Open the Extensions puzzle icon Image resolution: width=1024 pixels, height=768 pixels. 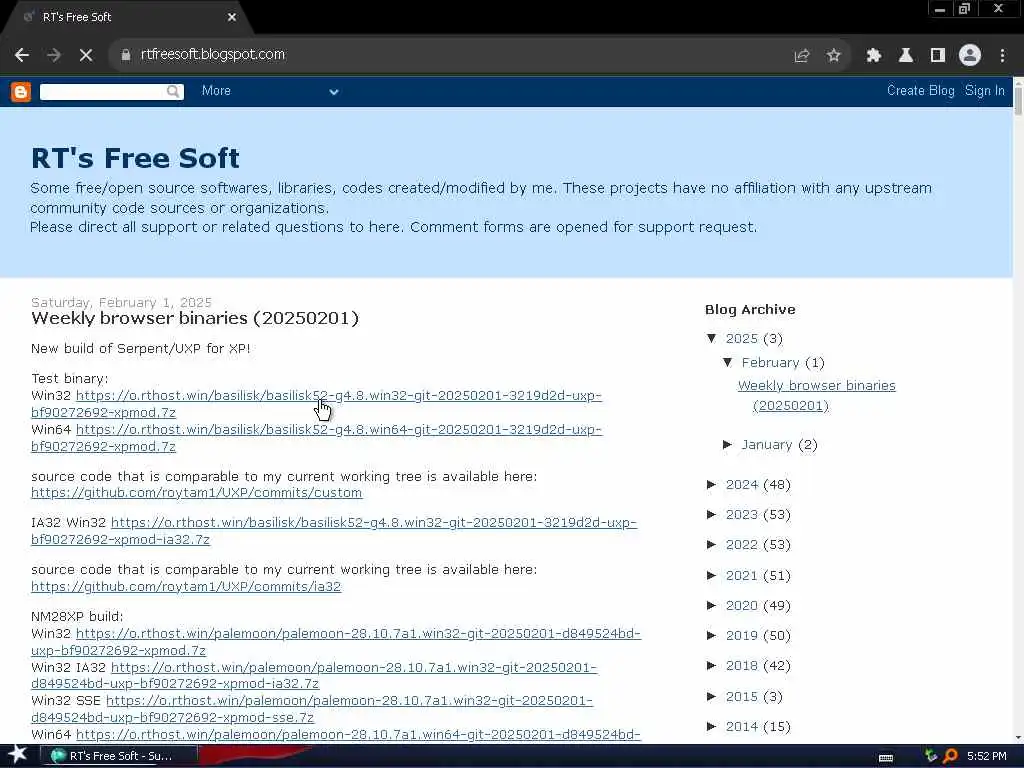pyautogui.click(x=873, y=56)
